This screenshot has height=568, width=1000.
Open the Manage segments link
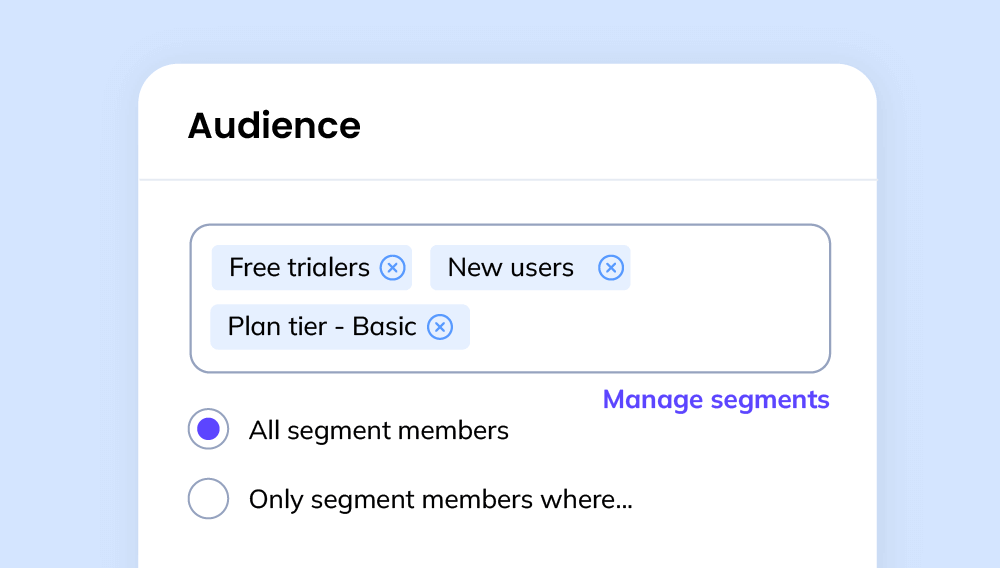tap(716, 400)
